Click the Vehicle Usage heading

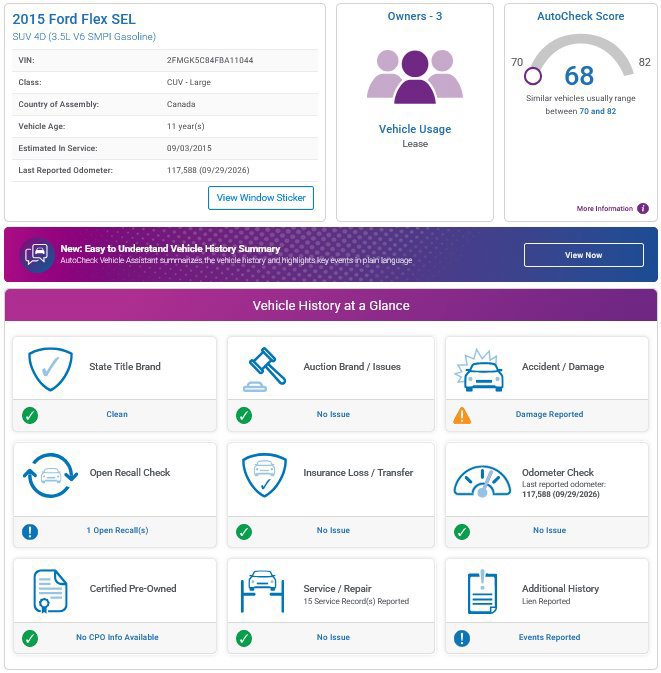pyautogui.click(x=415, y=129)
